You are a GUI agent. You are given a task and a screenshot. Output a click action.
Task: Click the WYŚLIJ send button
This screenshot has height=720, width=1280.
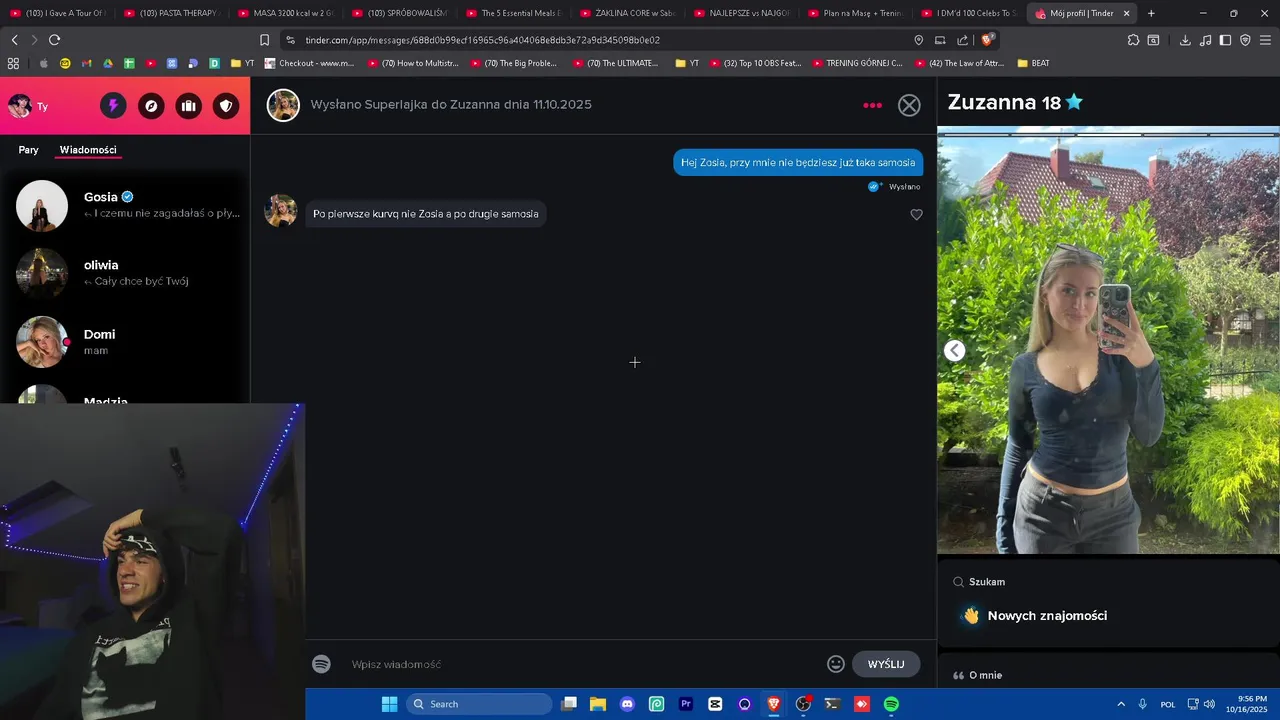click(x=886, y=664)
